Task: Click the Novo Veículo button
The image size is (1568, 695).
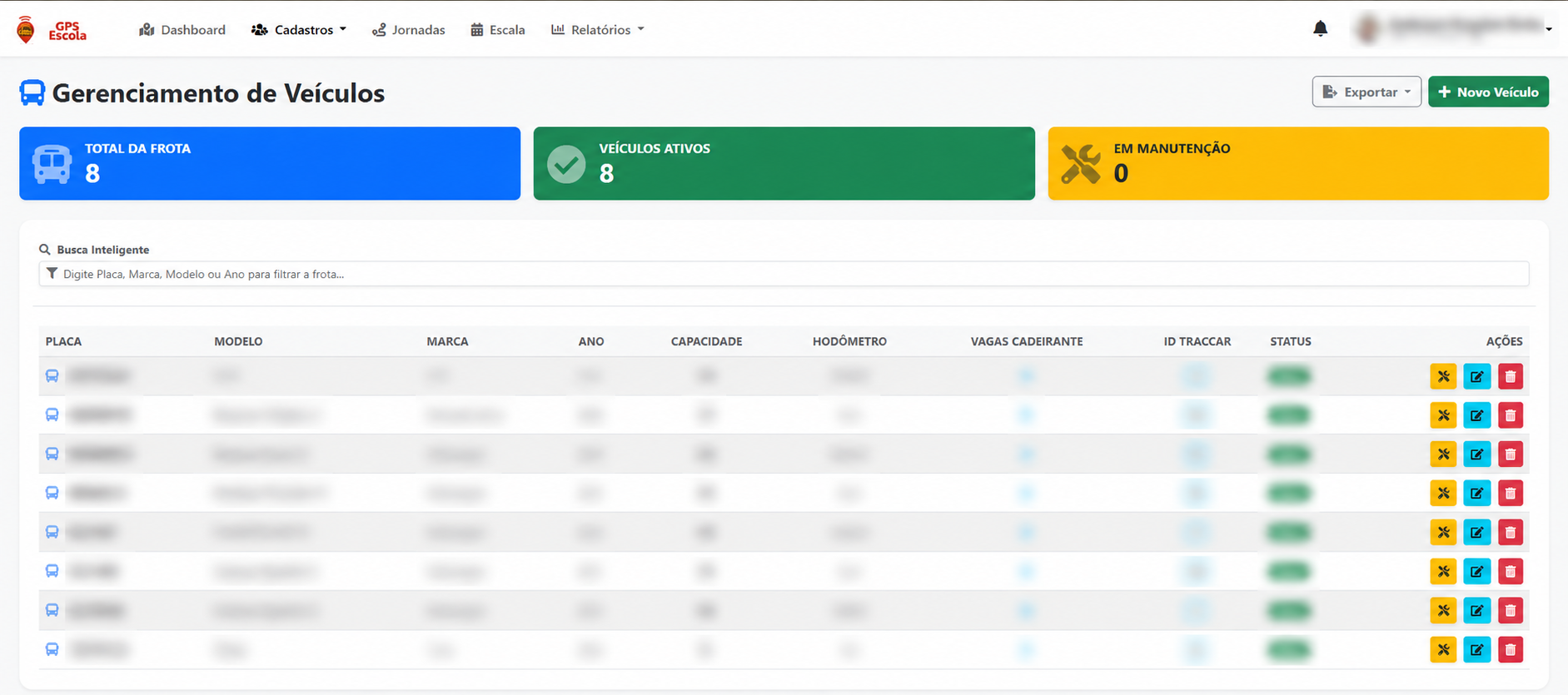Action: tap(1488, 92)
